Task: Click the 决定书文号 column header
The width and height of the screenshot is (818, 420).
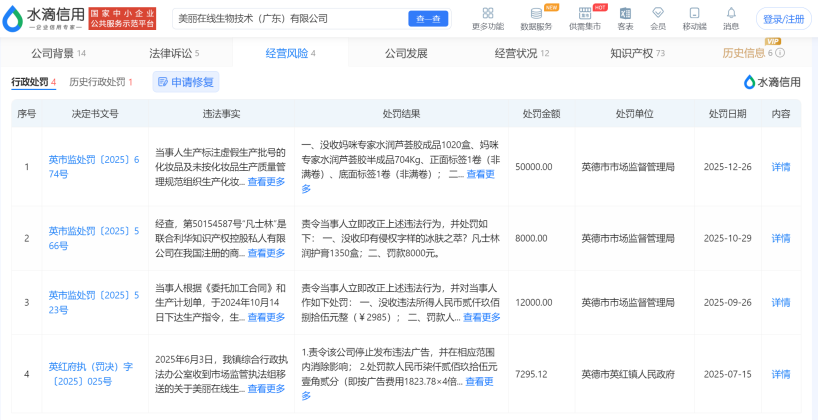Action: [95, 114]
